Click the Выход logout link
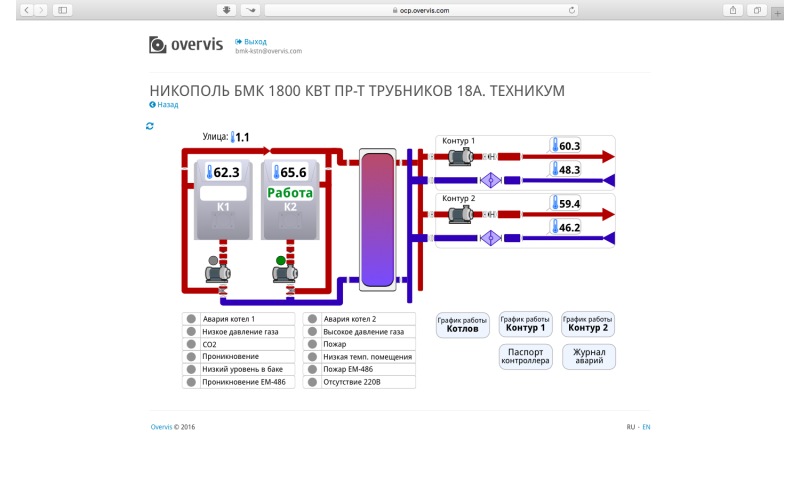Viewport: 800px width, 480px height. [x=255, y=41]
